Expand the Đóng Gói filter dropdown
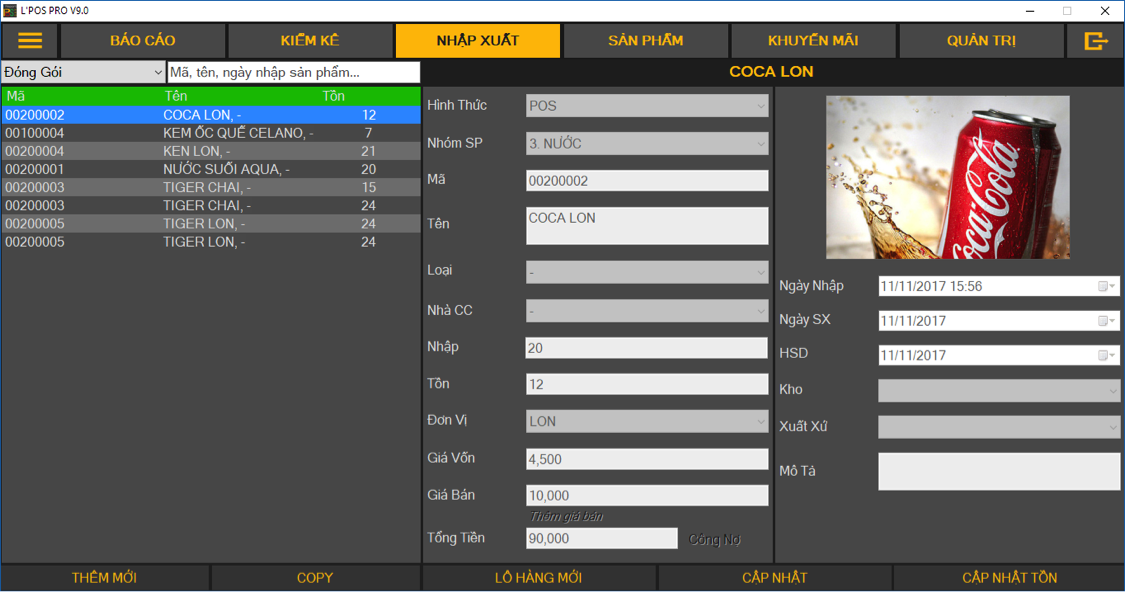Image resolution: width=1125 pixels, height=592 pixels. 158,73
